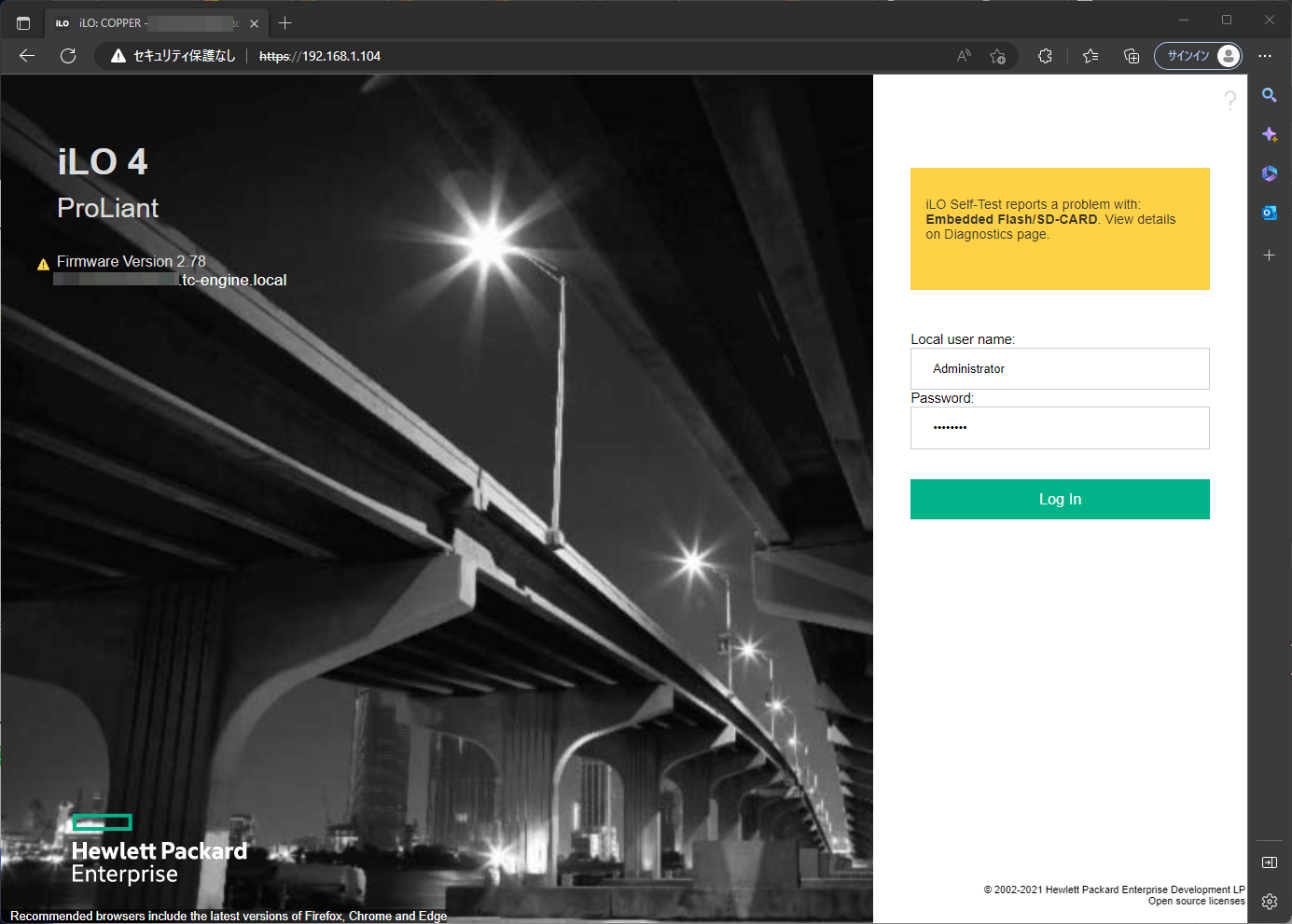Open the sidebar settings gear icon
1292x924 pixels.
[x=1270, y=902]
